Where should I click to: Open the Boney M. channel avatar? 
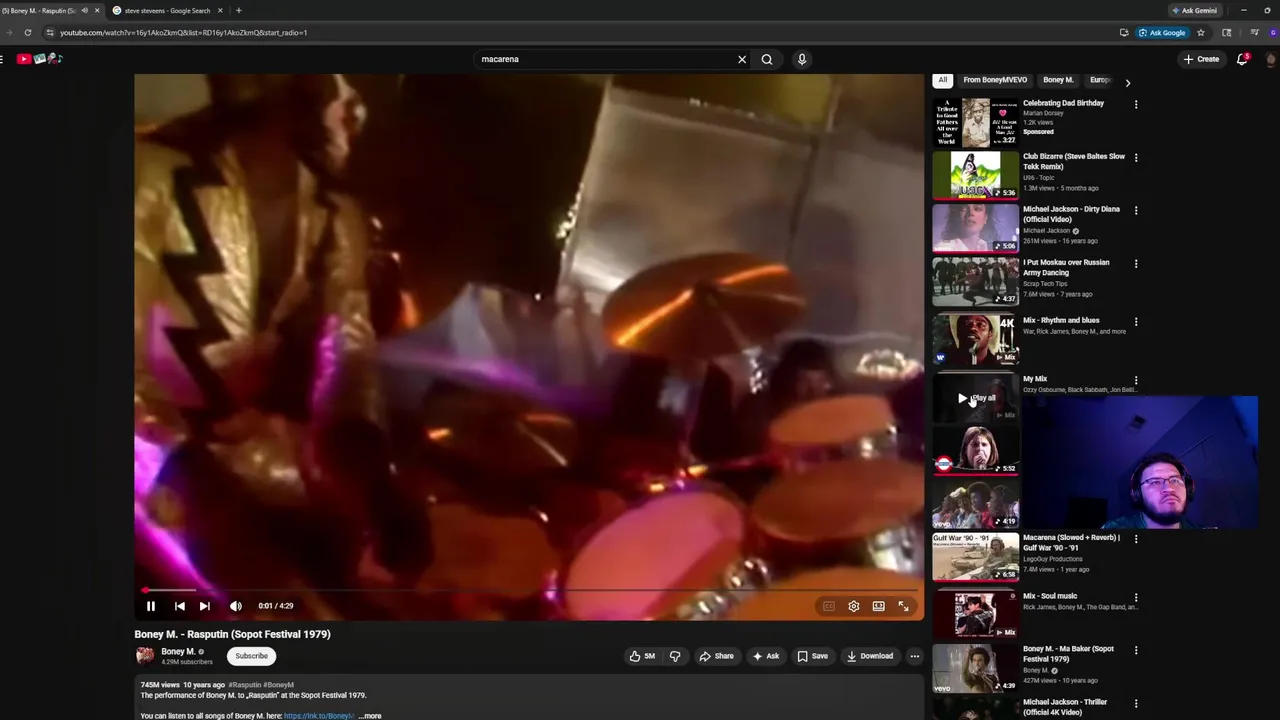pyautogui.click(x=145, y=656)
